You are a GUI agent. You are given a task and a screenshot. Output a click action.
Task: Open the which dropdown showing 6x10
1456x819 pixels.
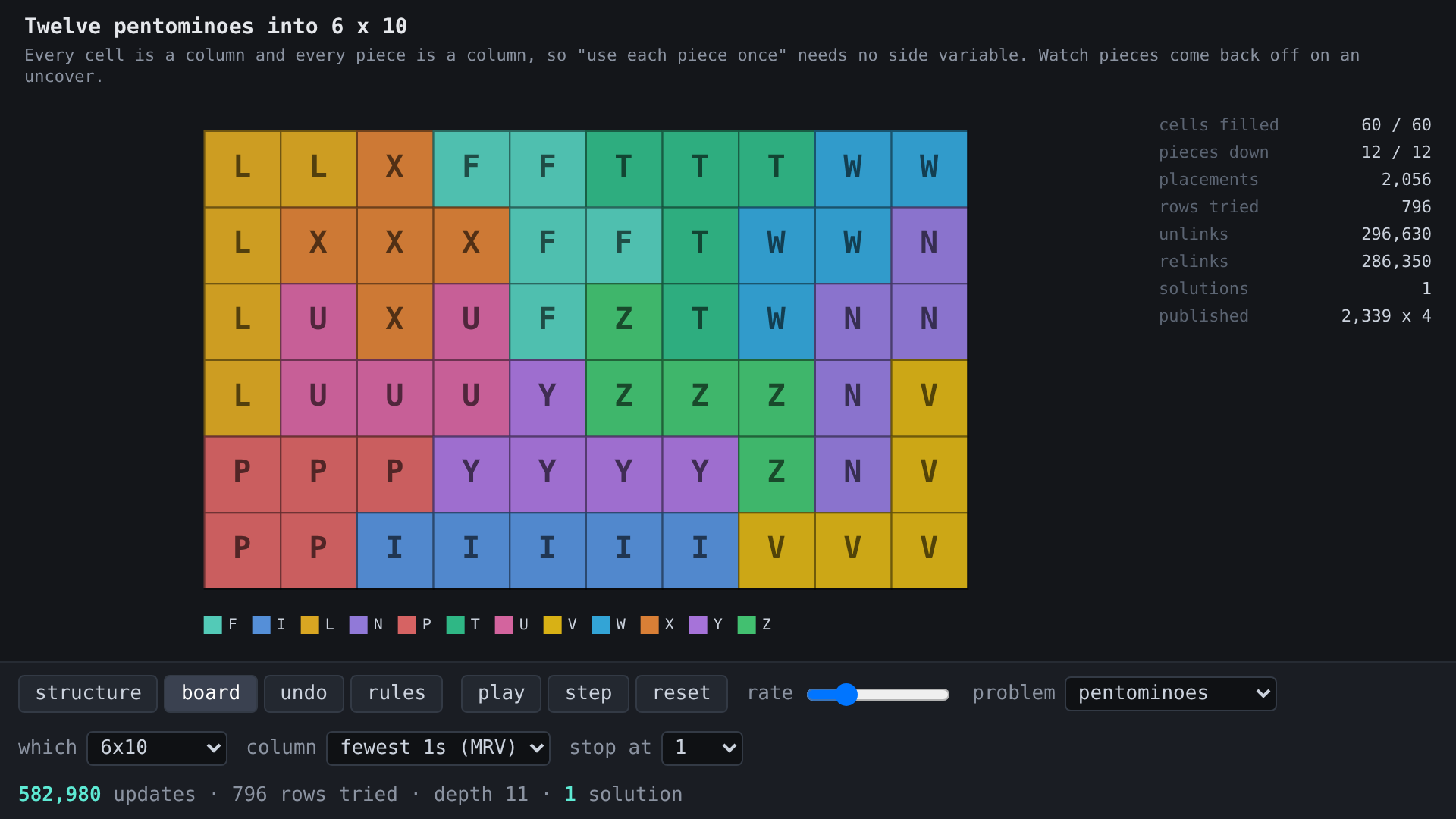pyautogui.click(x=157, y=748)
